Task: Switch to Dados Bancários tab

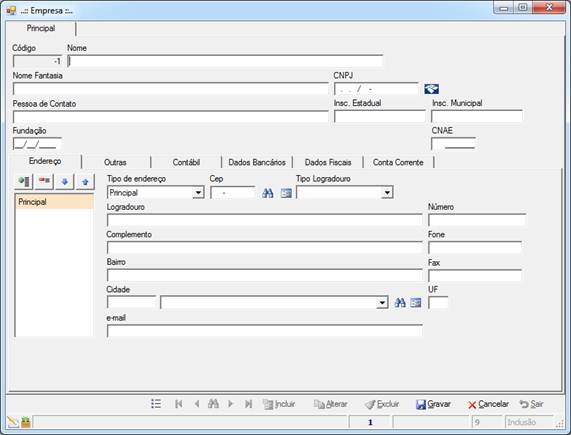Action: pos(257,162)
